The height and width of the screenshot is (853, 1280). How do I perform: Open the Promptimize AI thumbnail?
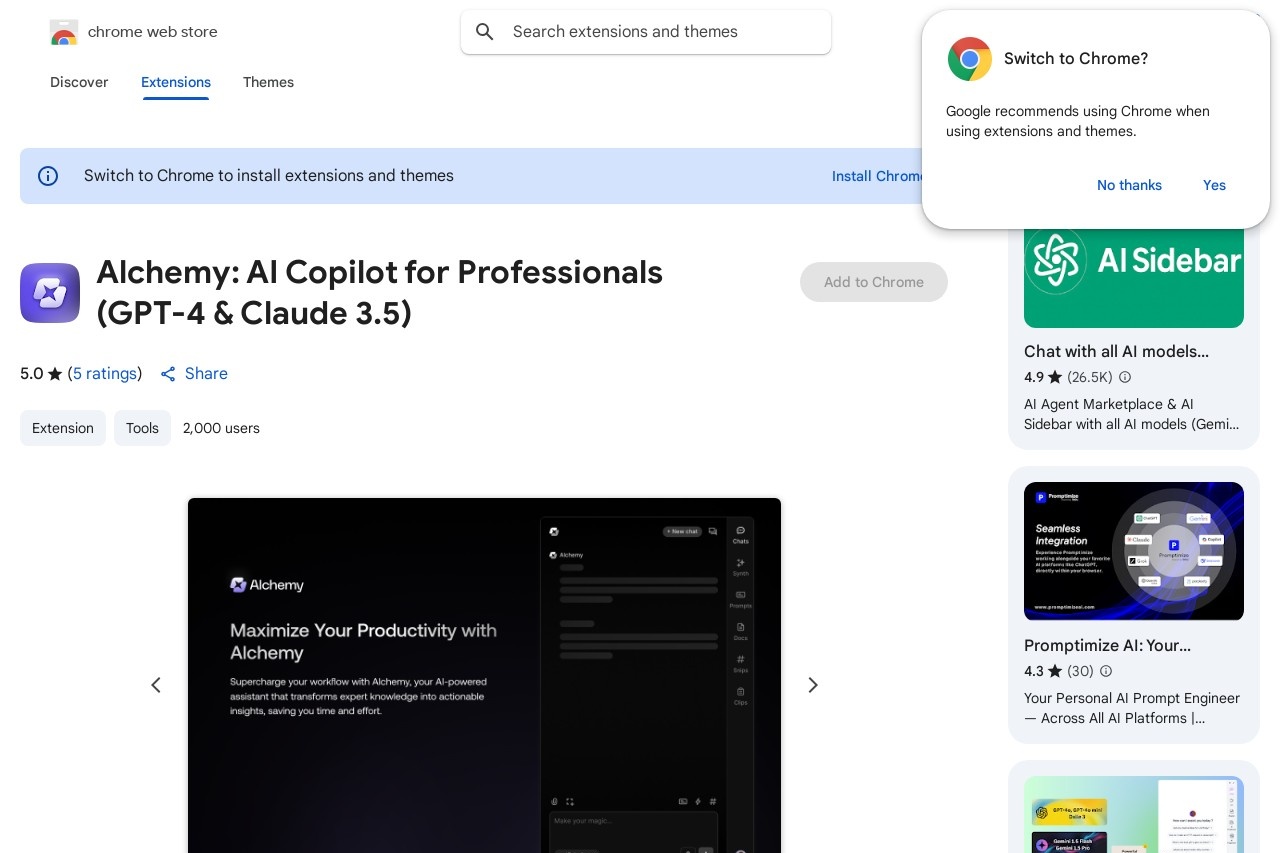(1134, 551)
